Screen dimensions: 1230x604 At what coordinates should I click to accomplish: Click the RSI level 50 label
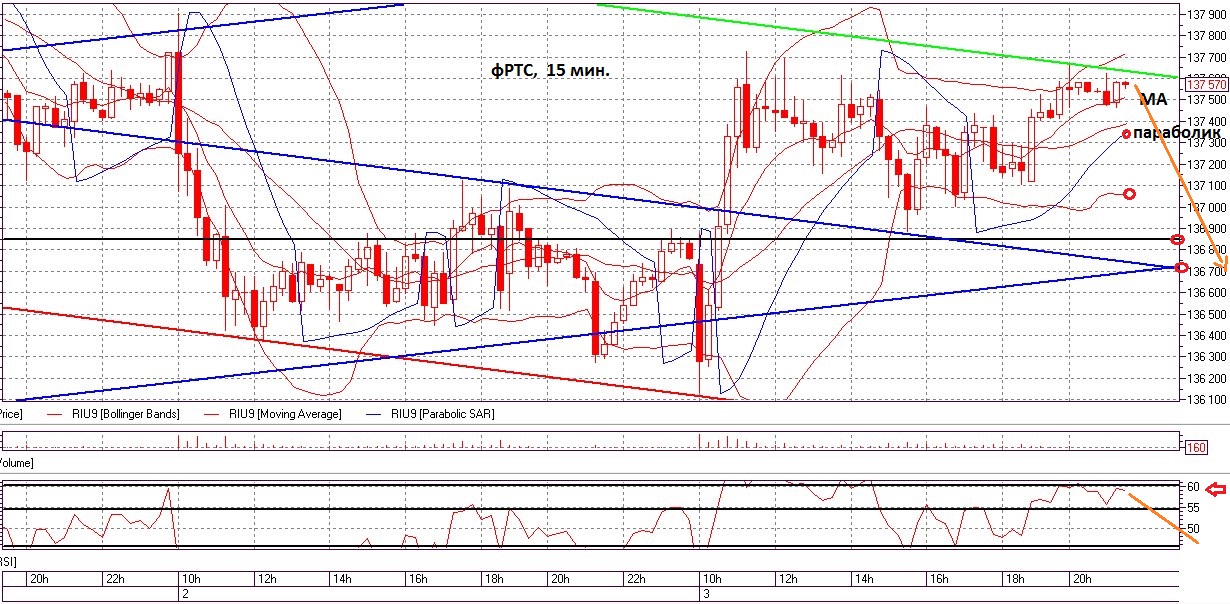pyautogui.click(x=1193, y=529)
